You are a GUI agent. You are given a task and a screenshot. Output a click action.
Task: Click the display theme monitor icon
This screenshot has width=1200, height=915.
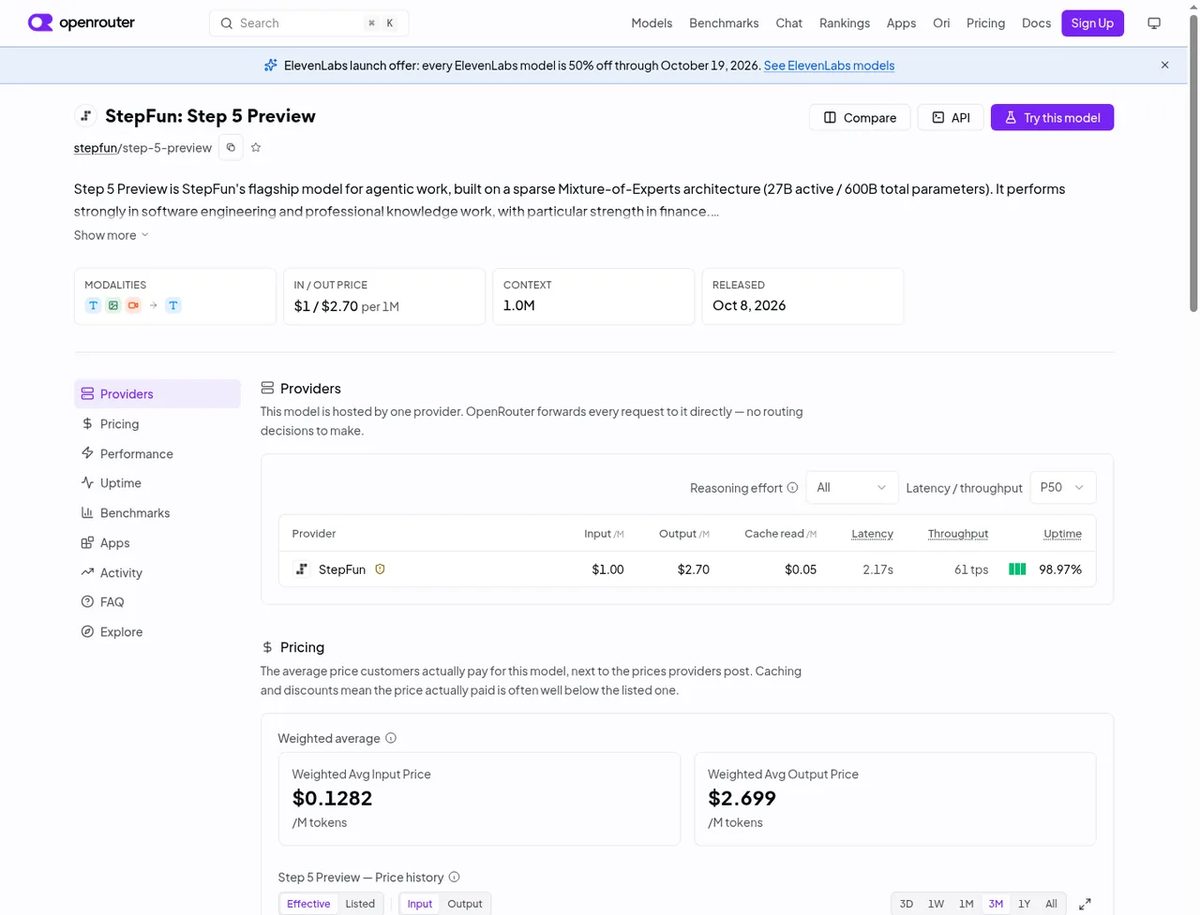coord(1154,23)
